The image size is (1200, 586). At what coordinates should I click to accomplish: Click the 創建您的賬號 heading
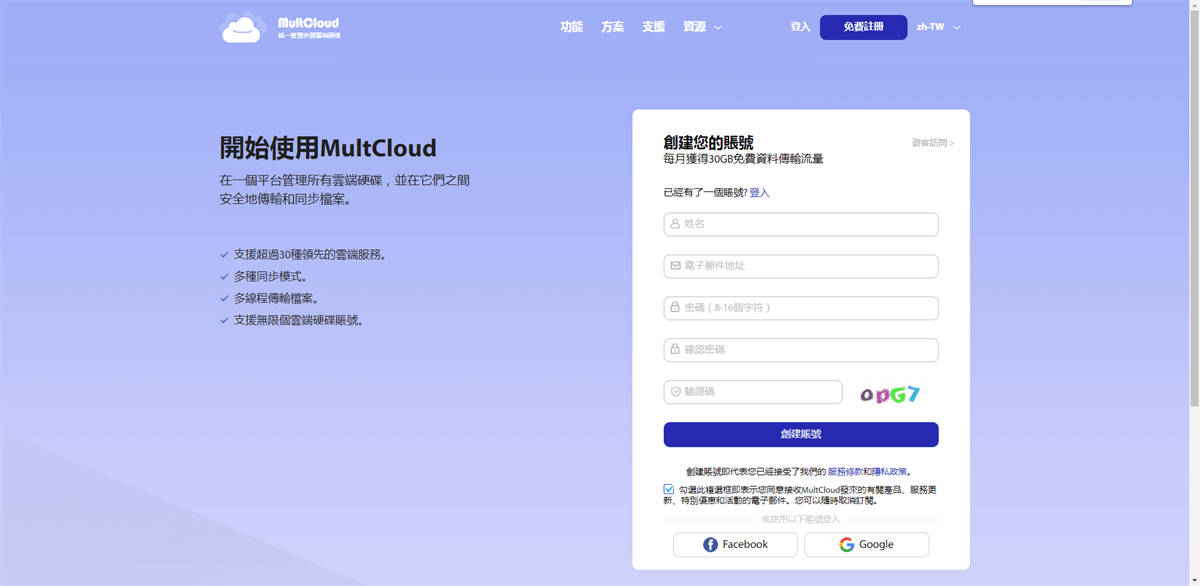[x=709, y=142]
